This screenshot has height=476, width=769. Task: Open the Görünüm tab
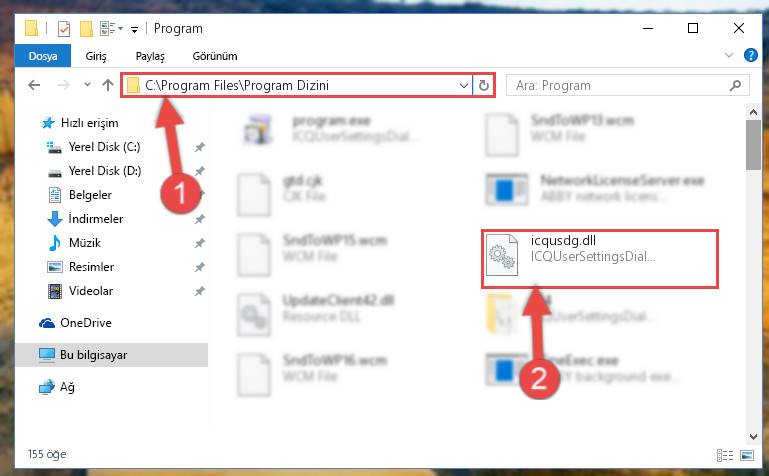pyautogui.click(x=215, y=56)
